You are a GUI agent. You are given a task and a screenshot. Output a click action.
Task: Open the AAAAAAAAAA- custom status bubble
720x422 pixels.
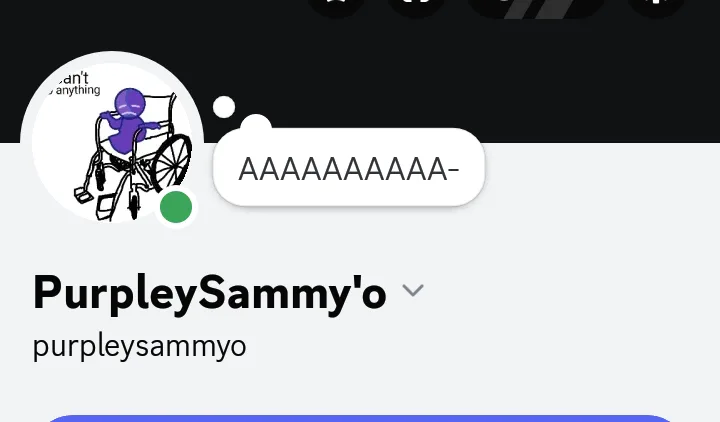click(x=349, y=169)
